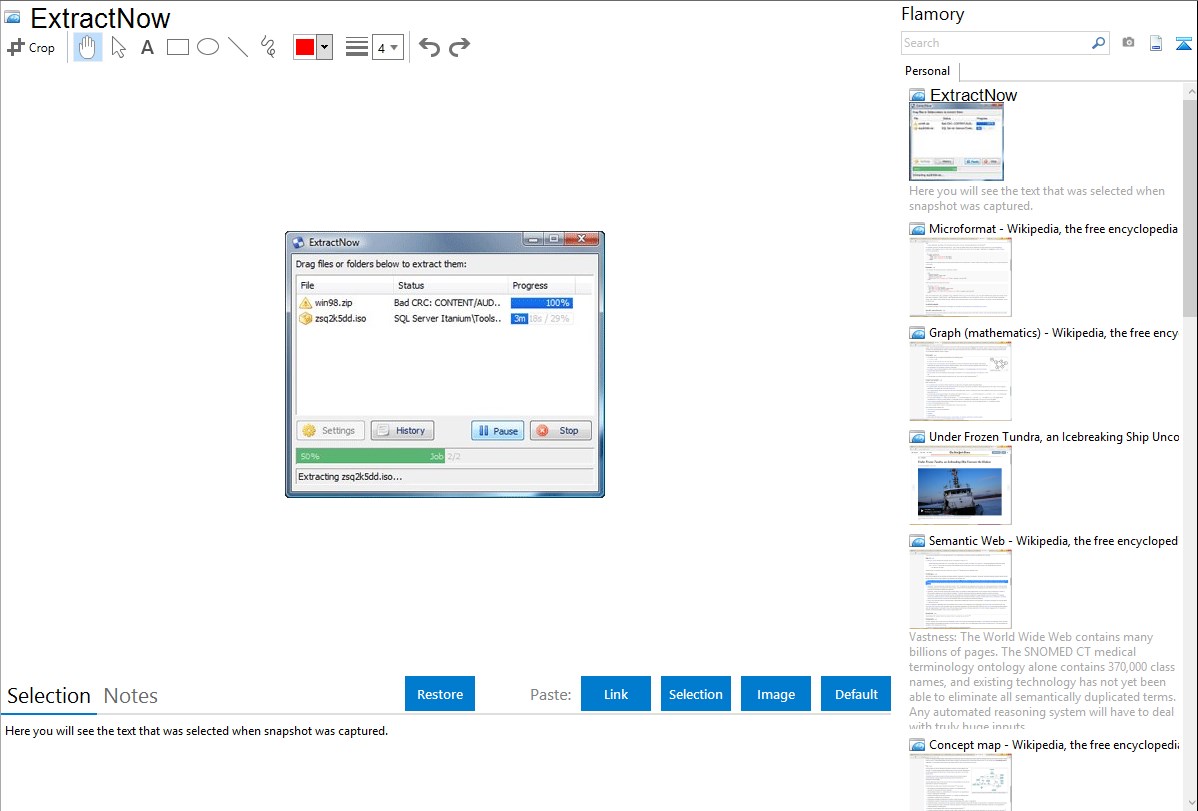
Task: Click the 100% progress bar for win98.zip
Action: click(x=542, y=303)
